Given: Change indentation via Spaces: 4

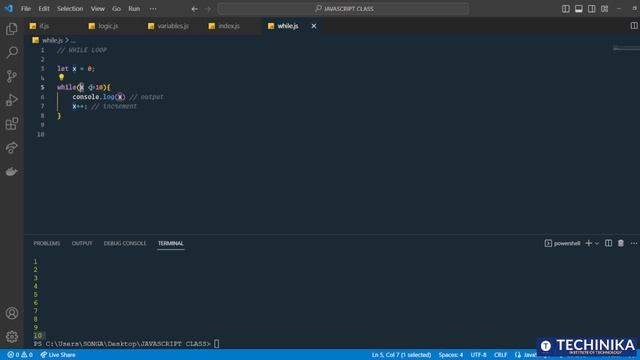Looking at the screenshot, I should [451, 355].
